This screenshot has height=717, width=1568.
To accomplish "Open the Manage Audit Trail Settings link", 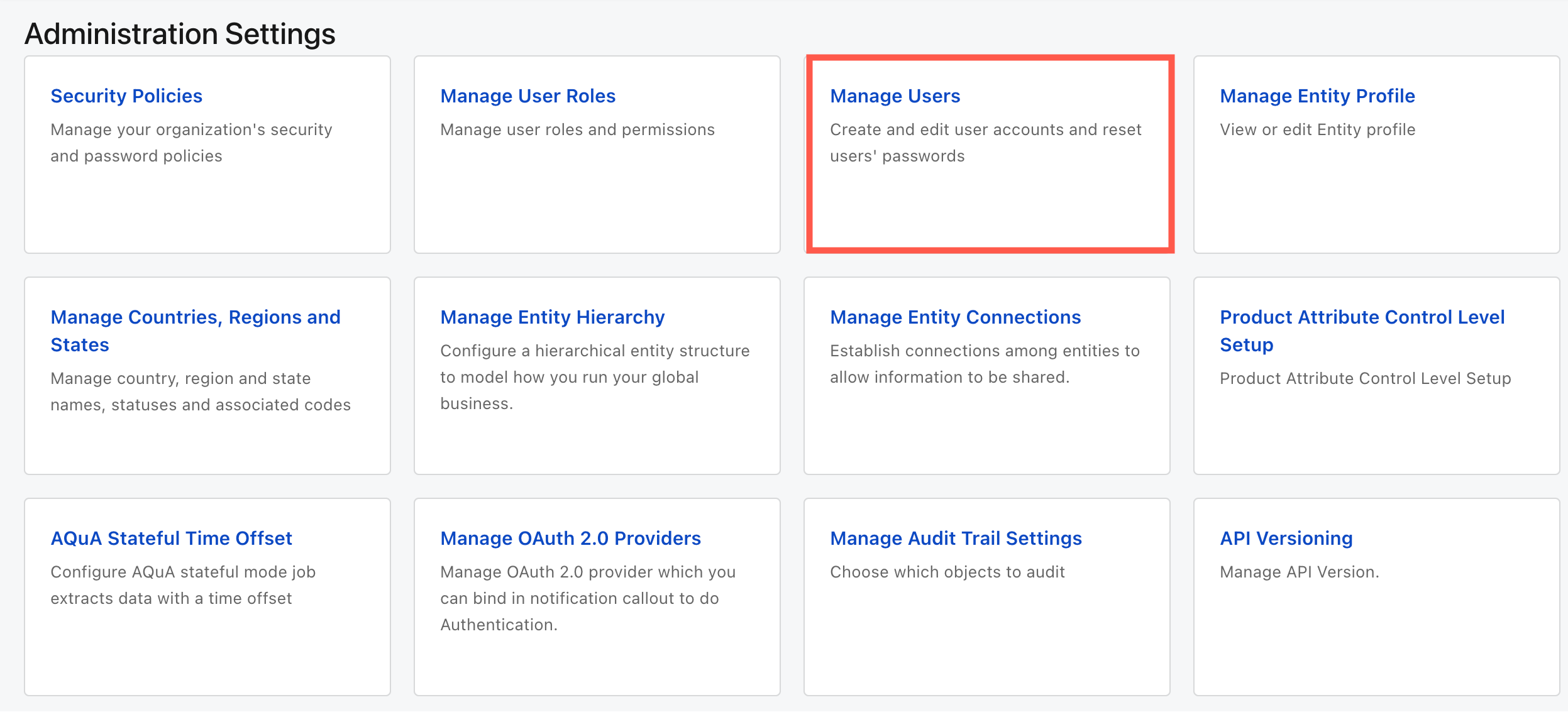I will point(956,539).
